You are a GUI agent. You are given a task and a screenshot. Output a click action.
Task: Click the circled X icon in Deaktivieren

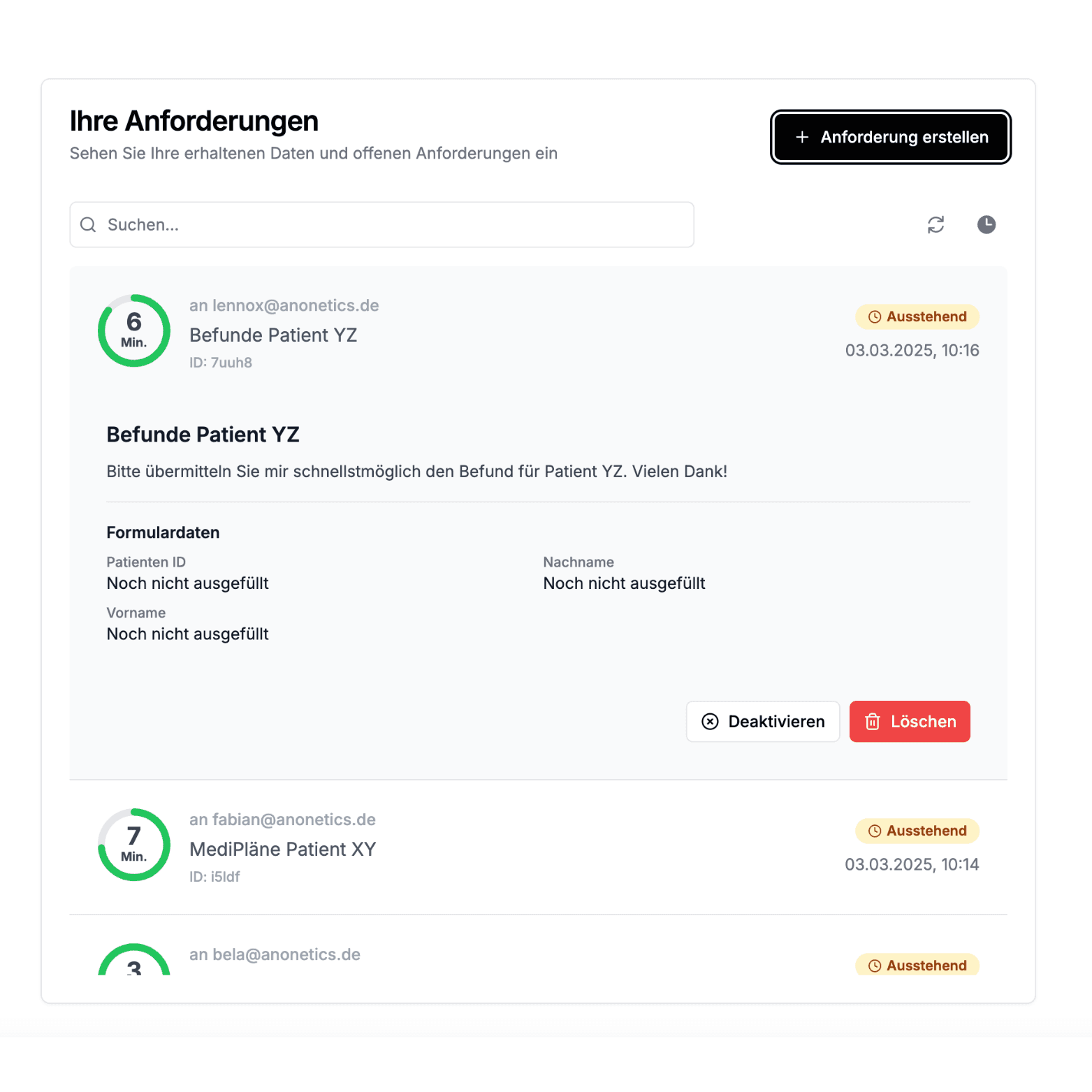[x=710, y=722]
